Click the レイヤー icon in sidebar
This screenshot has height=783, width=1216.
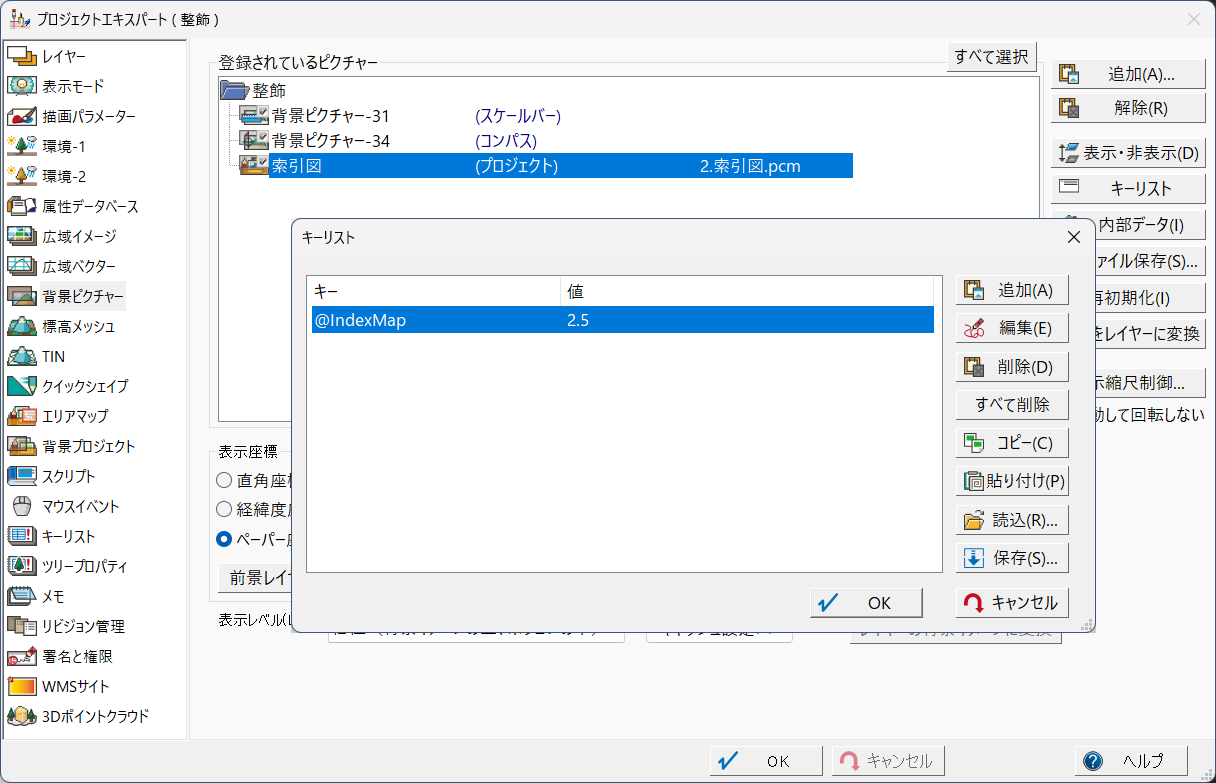22,56
